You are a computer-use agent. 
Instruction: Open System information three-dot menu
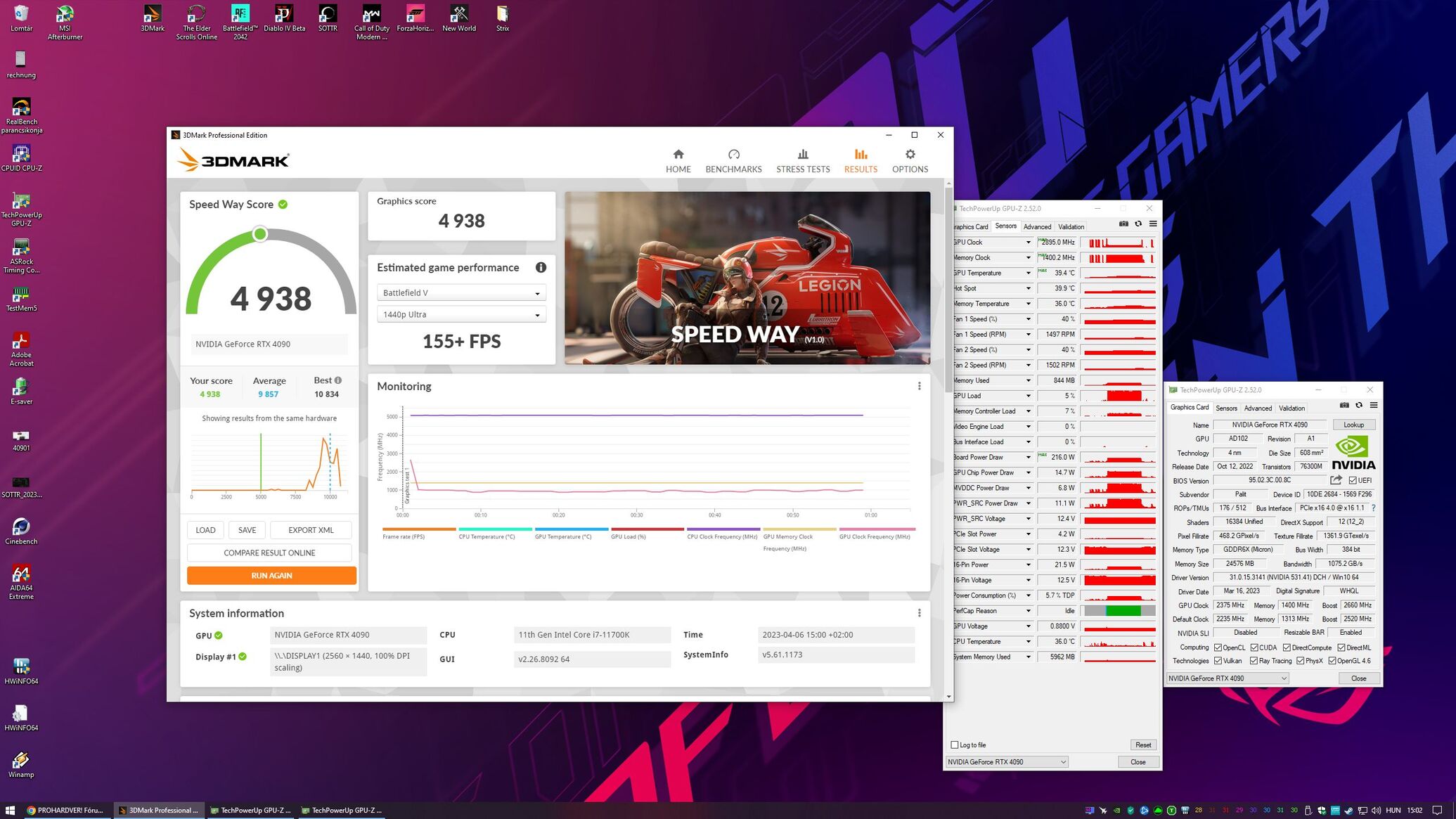[x=919, y=613]
